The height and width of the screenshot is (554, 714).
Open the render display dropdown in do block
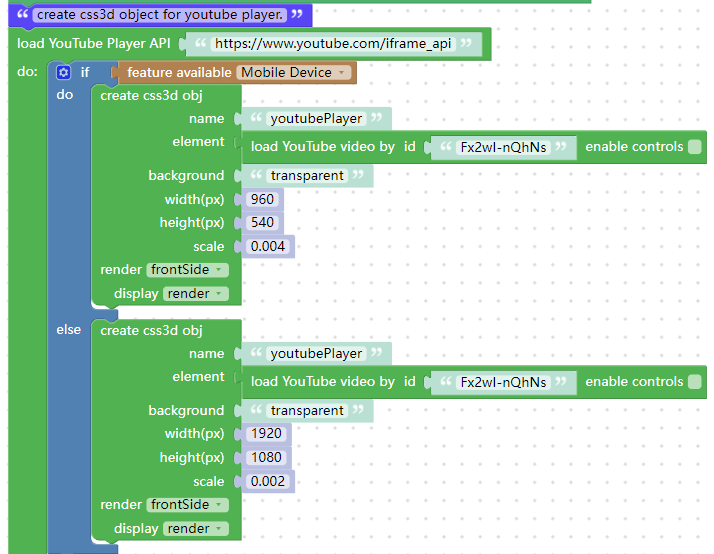195,294
